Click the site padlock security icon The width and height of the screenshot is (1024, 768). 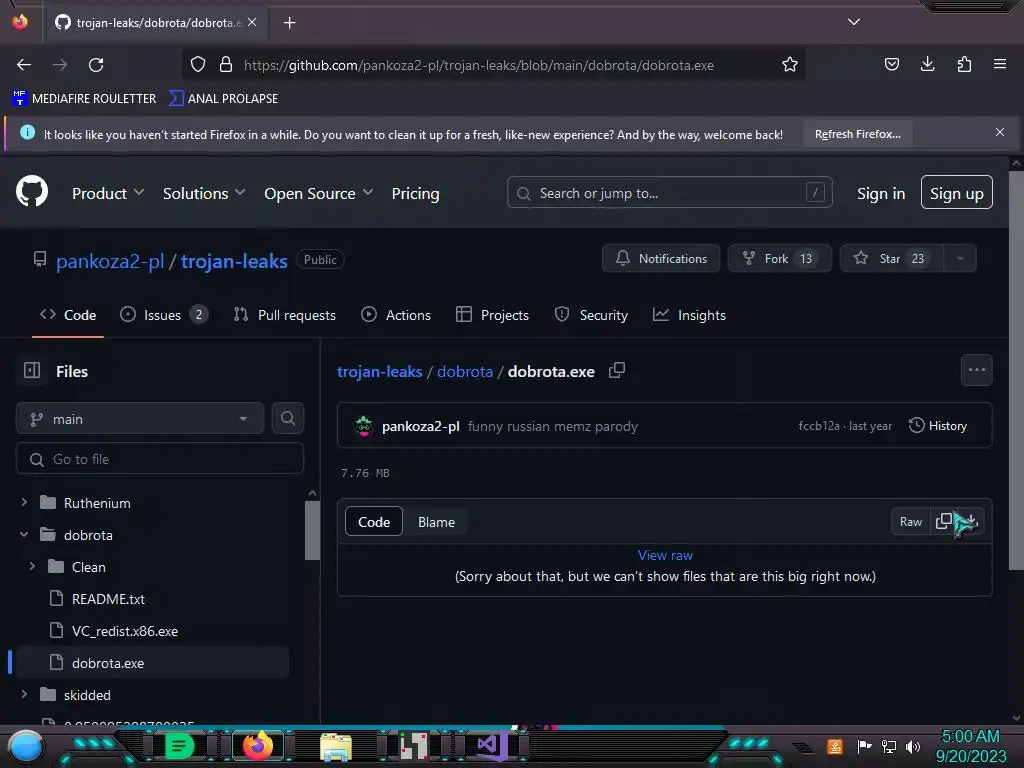[x=226, y=65]
